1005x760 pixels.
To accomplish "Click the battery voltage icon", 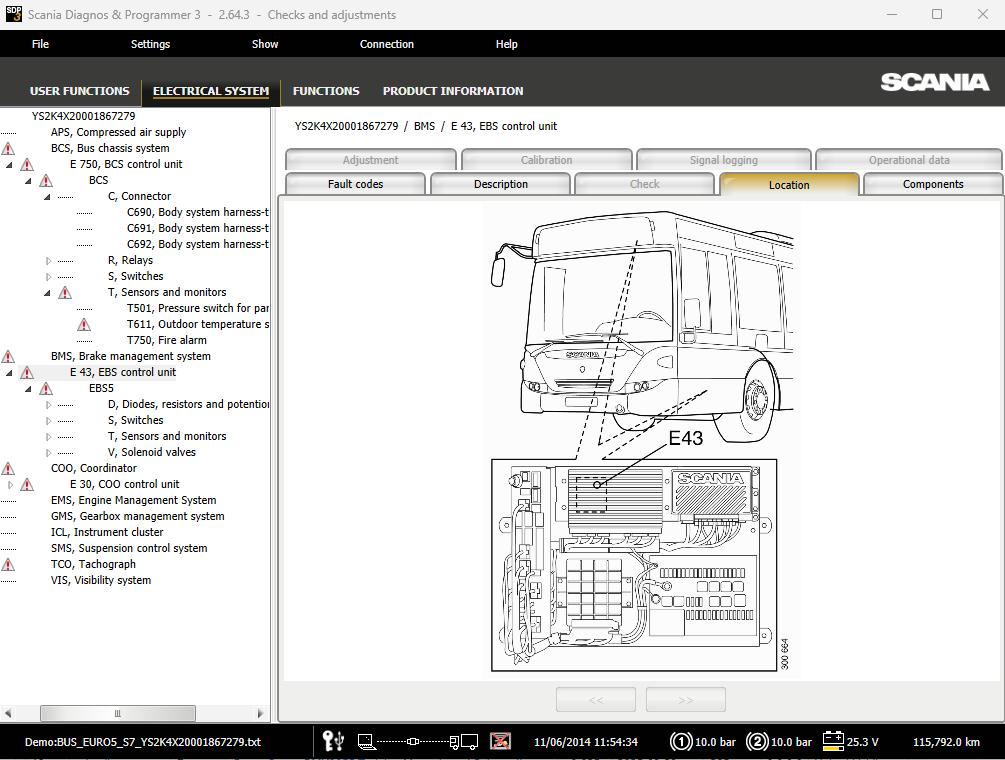I will point(833,741).
